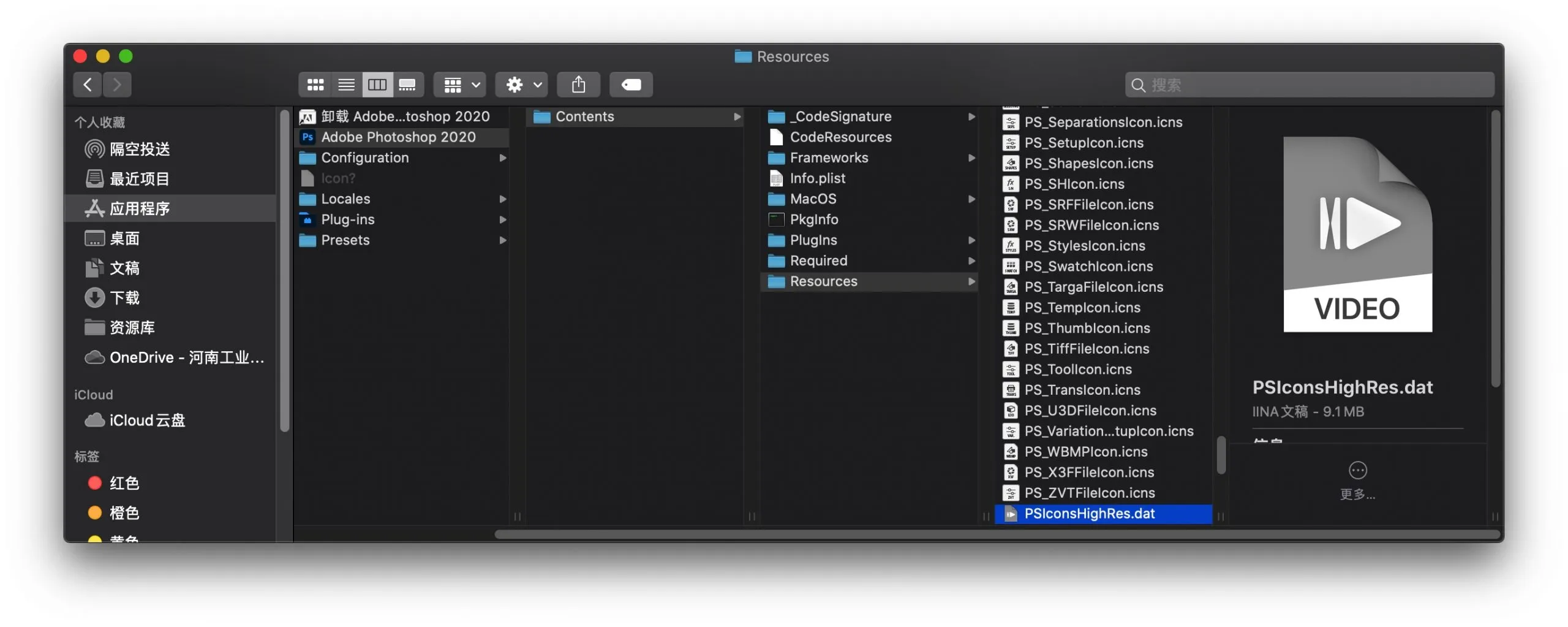
Task: Open Recents (最近项目) in sidebar
Action: (170, 178)
